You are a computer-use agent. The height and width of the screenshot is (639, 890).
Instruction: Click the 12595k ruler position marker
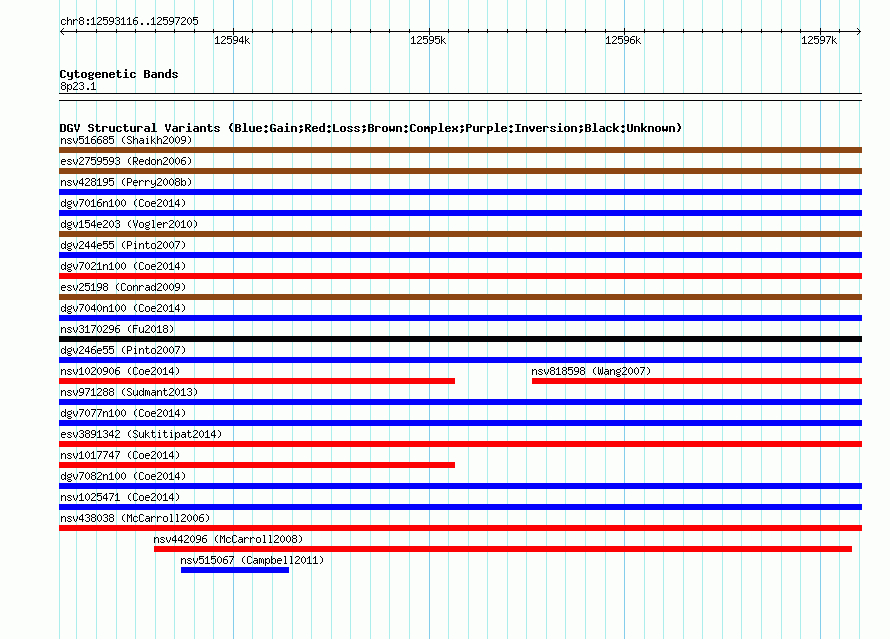point(429,40)
